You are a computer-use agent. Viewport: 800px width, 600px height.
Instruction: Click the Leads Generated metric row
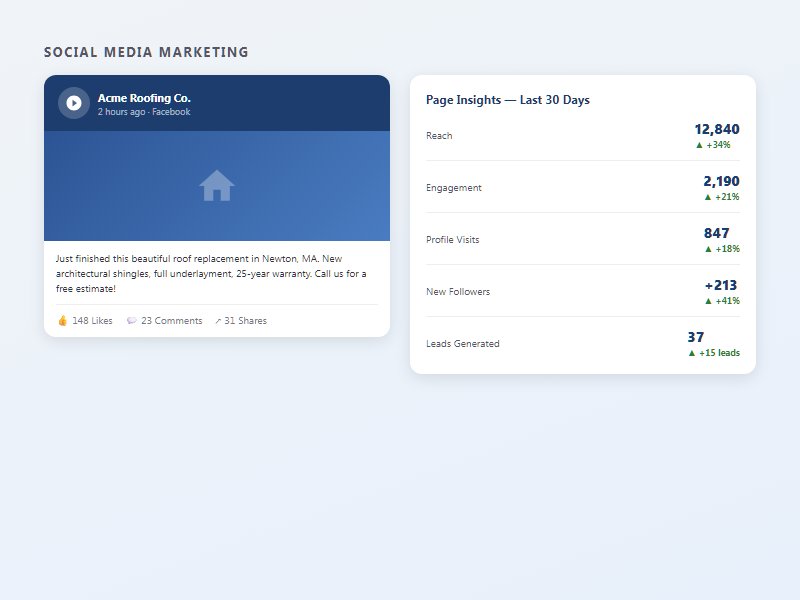tap(462, 343)
